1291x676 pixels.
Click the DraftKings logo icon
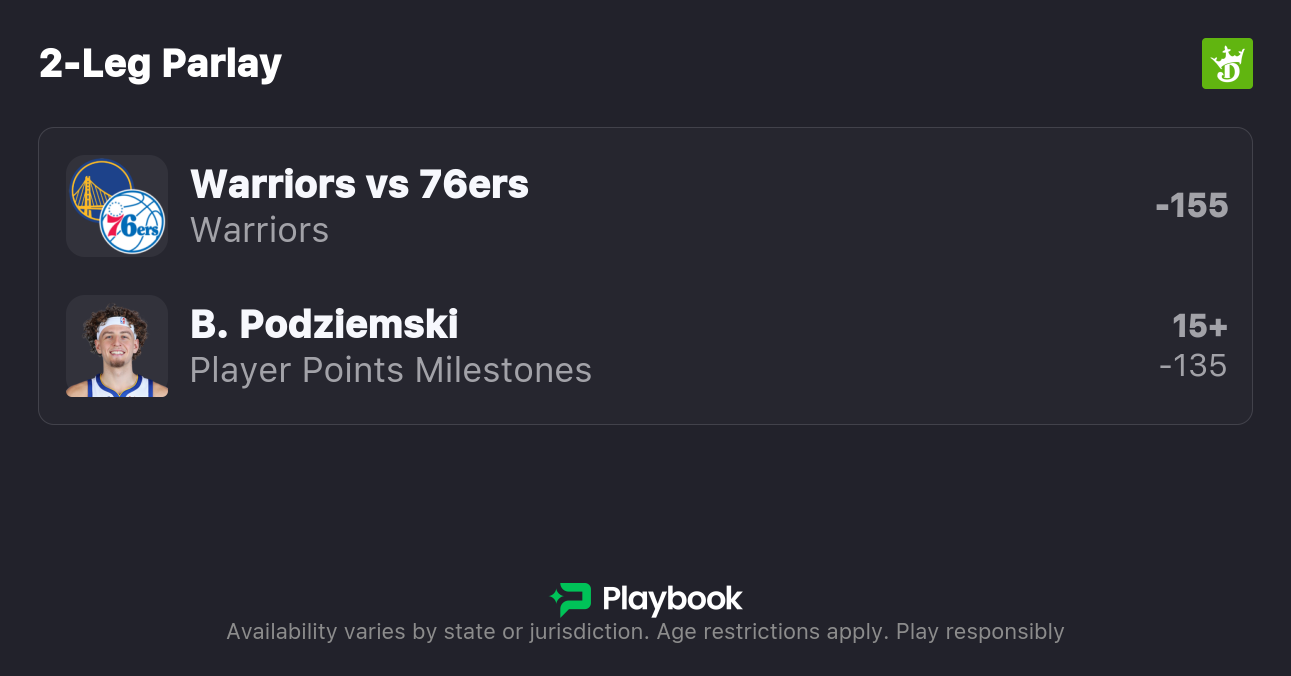coord(1226,64)
